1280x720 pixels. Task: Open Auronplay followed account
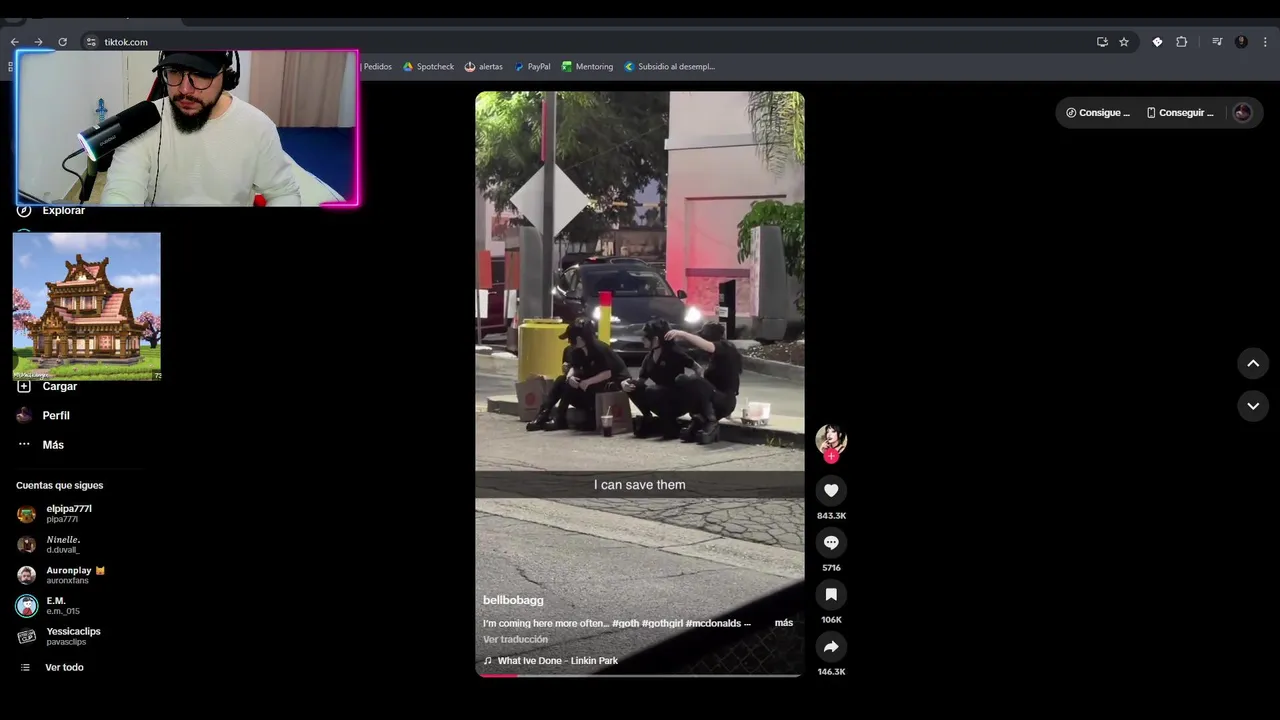coord(61,575)
